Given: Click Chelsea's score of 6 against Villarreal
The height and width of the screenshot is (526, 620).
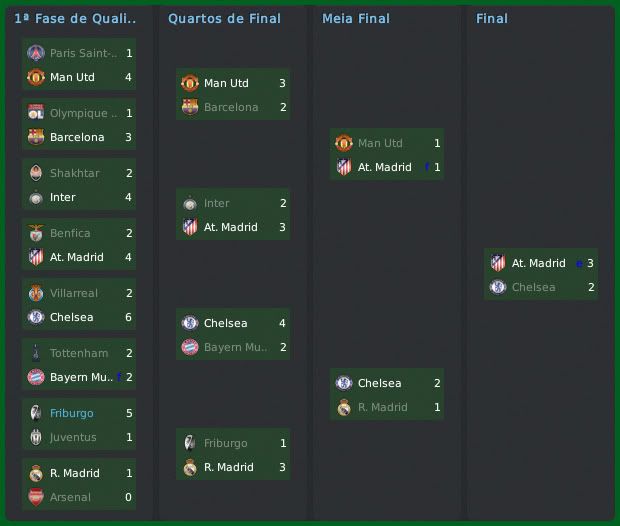Looking at the screenshot, I should [x=129, y=317].
